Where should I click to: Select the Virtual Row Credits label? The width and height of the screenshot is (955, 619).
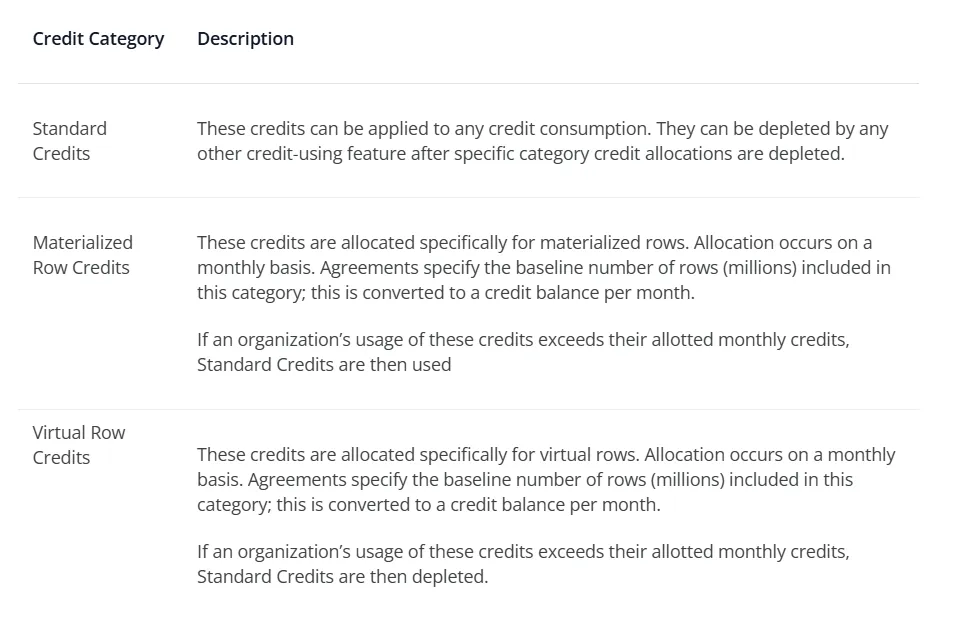(79, 445)
